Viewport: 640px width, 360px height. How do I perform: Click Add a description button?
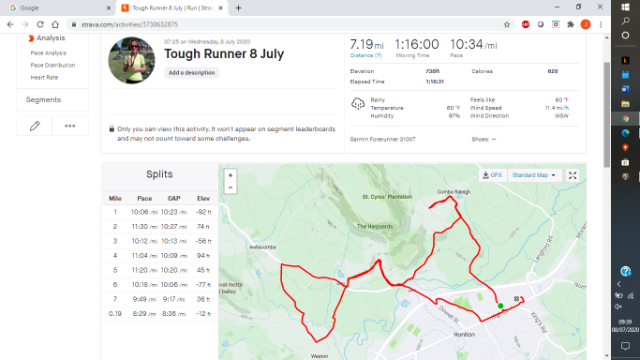tap(191, 73)
